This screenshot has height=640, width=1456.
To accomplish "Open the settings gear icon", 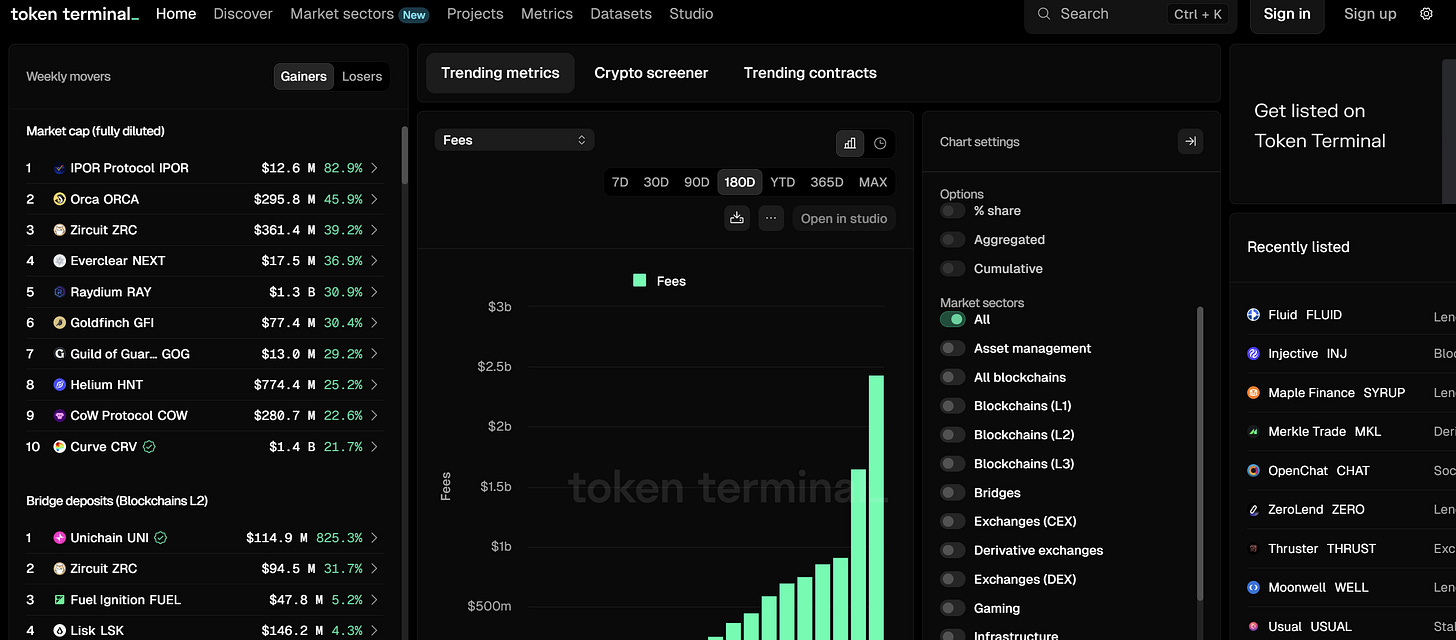I will tap(1426, 14).
